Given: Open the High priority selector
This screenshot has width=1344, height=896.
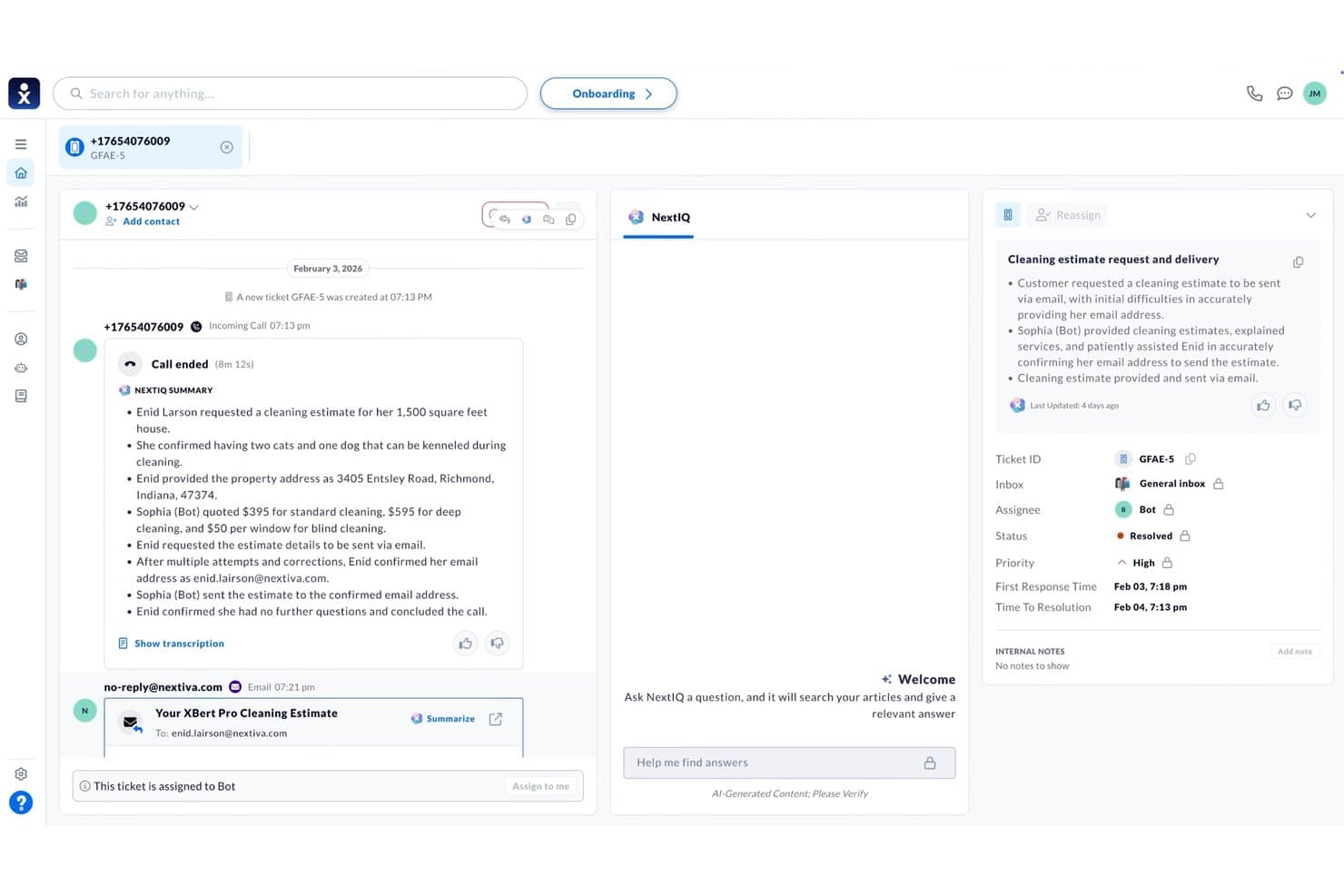Looking at the screenshot, I should tap(1144, 563).
